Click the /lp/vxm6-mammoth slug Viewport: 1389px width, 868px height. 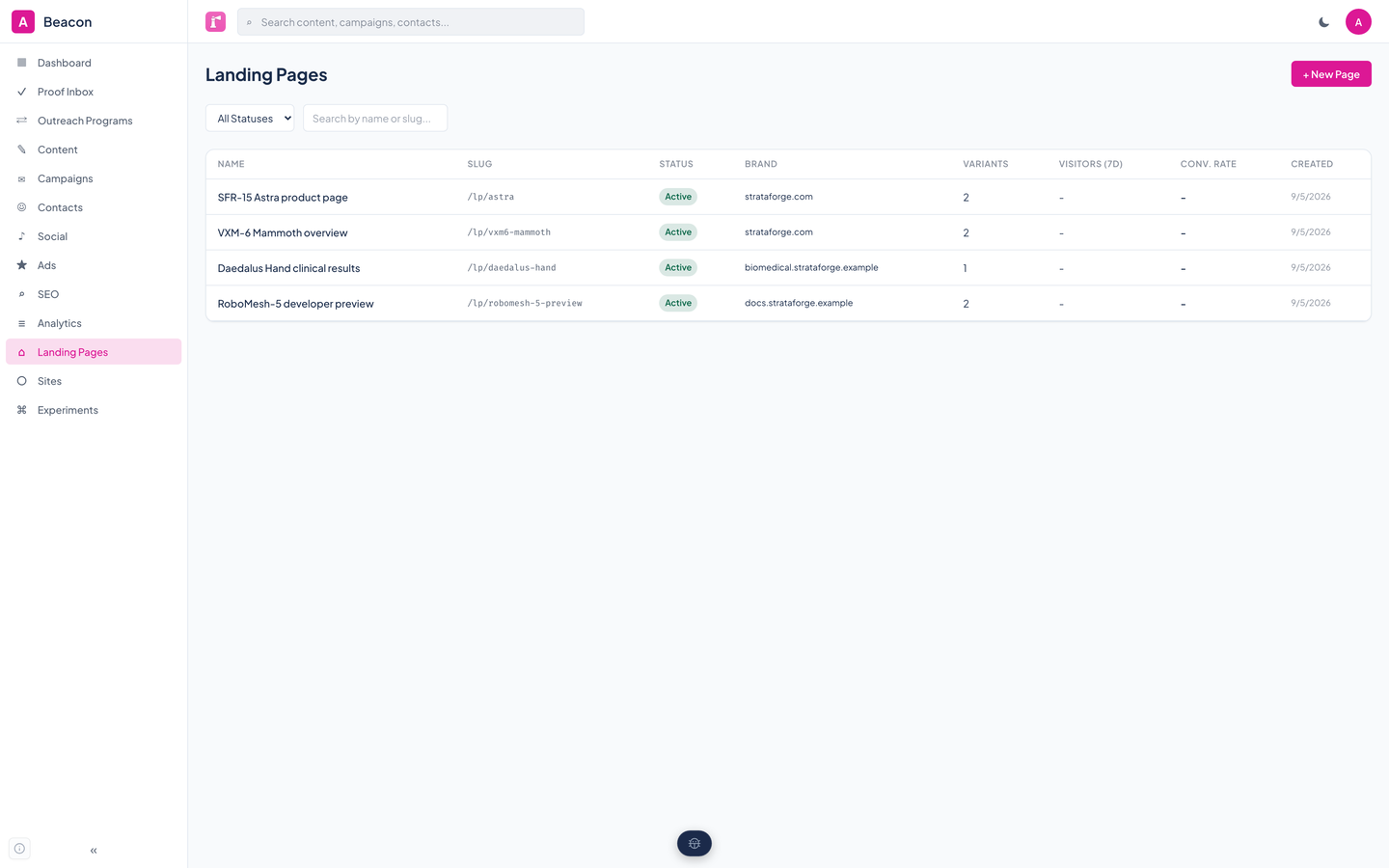click(x=509, y=232)
